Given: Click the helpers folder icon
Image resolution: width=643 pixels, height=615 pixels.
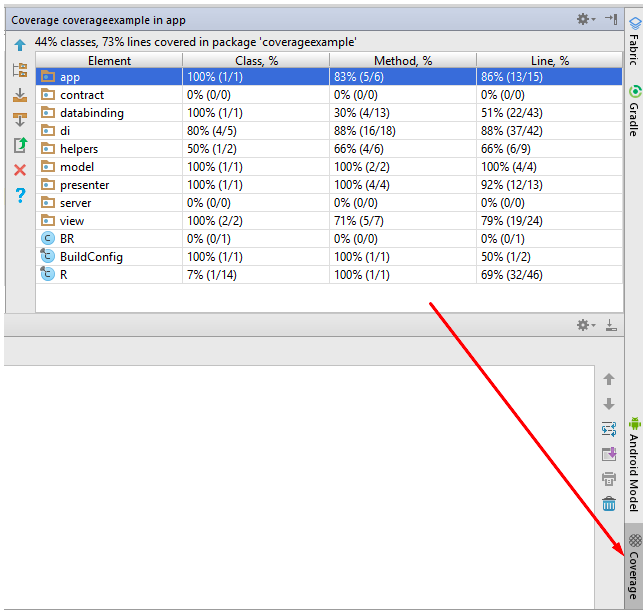Looking at the screenshot, I should pos(48,148).
